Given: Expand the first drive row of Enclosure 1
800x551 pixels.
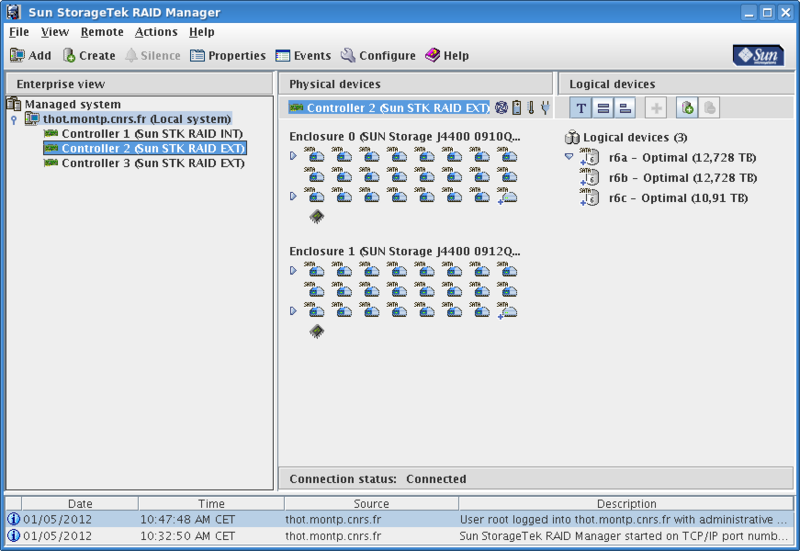Looking at the screenshot, I should click(x=294, y=270).
